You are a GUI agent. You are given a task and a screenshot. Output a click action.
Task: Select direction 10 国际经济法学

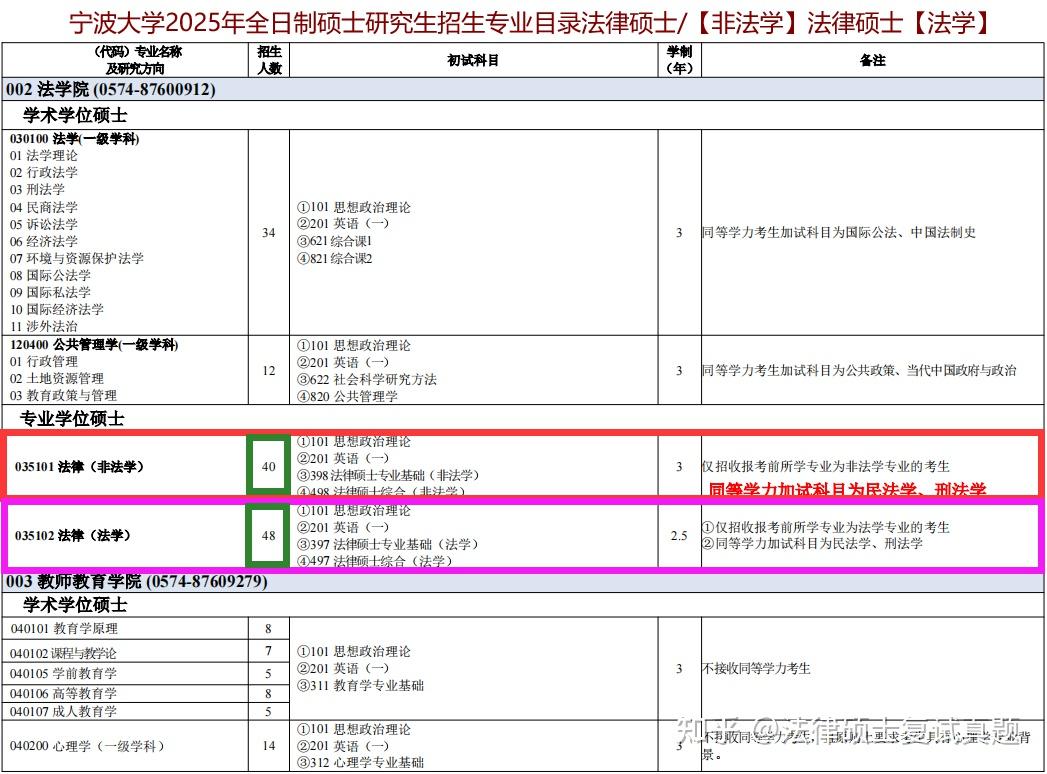point(57,309)
